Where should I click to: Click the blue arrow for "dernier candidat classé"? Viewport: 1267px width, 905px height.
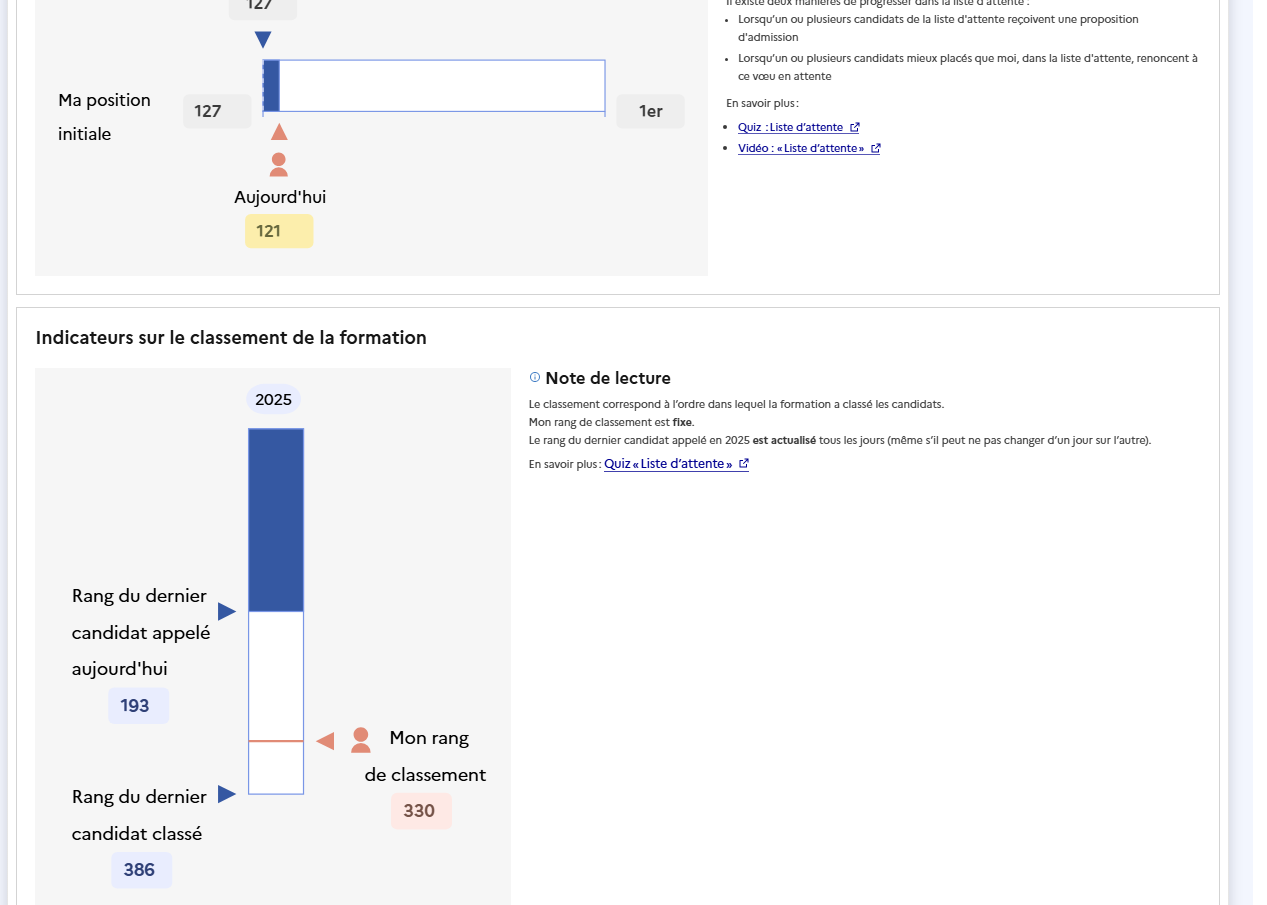(x=227, y=794)
